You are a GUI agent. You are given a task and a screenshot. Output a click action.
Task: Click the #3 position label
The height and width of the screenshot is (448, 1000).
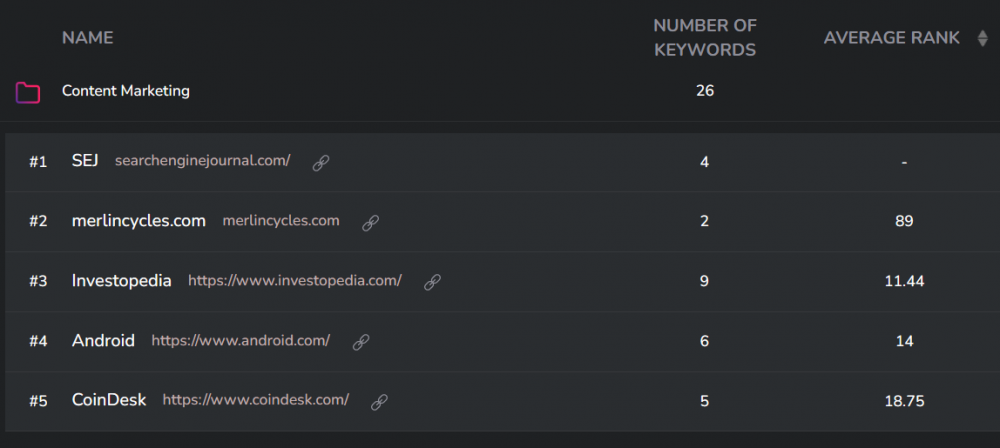click(x=38, y=281)
